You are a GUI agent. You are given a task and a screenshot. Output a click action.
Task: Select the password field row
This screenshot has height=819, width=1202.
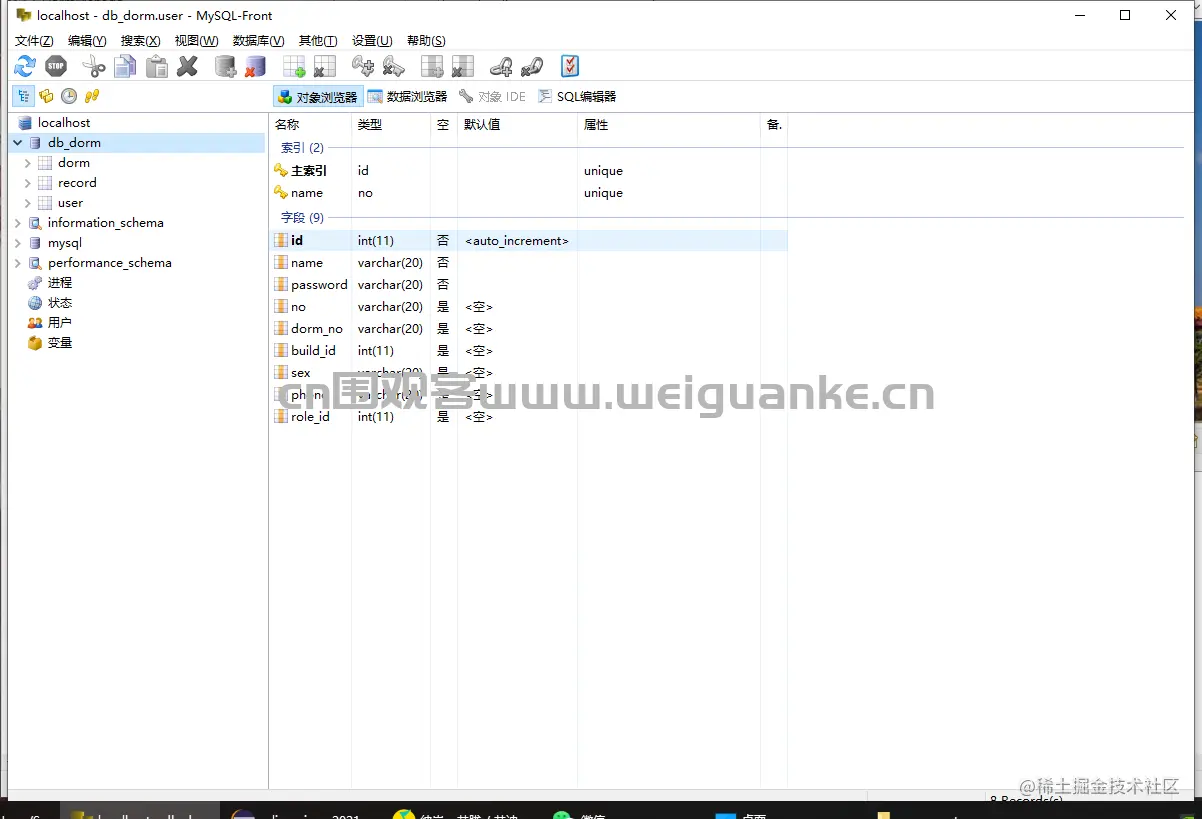[529, 285]
